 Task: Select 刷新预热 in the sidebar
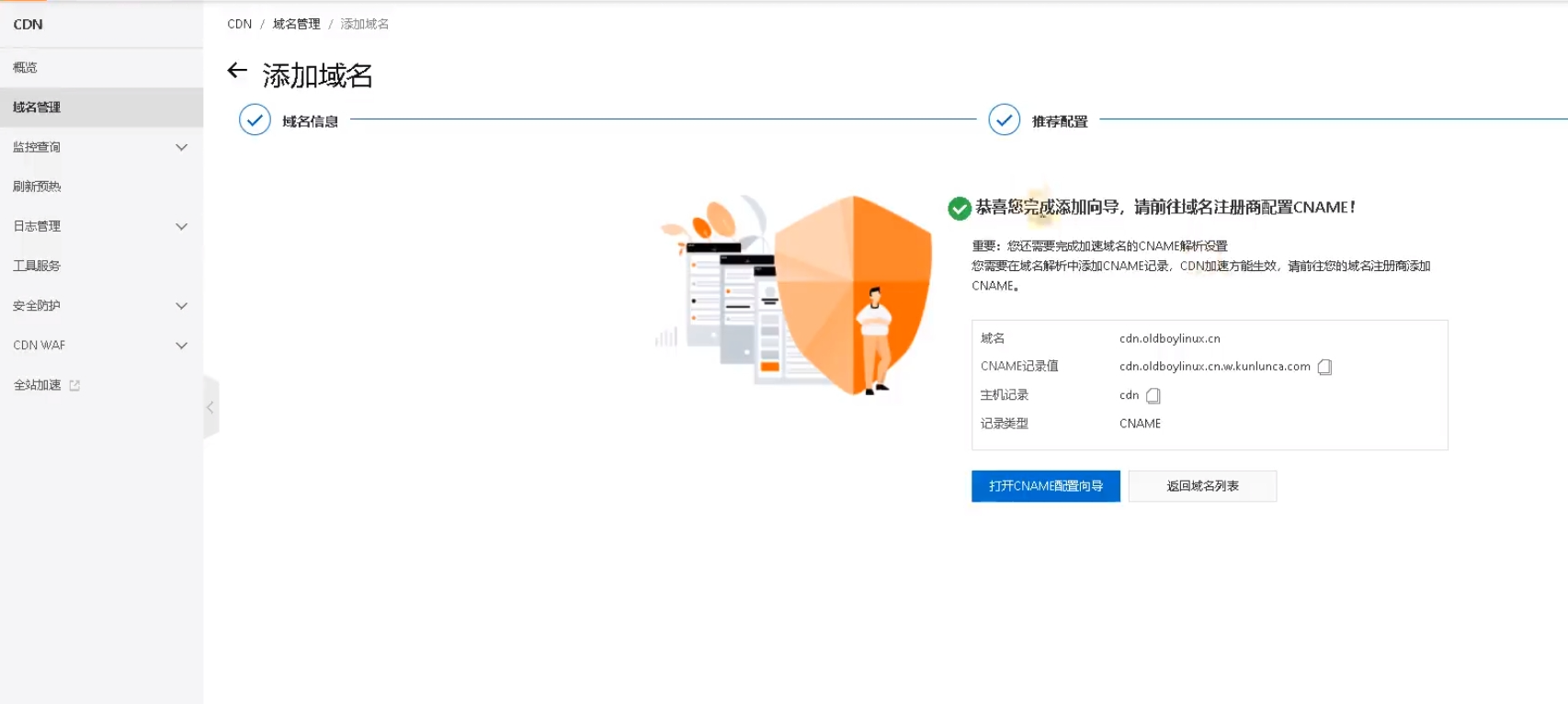(37, 187)
